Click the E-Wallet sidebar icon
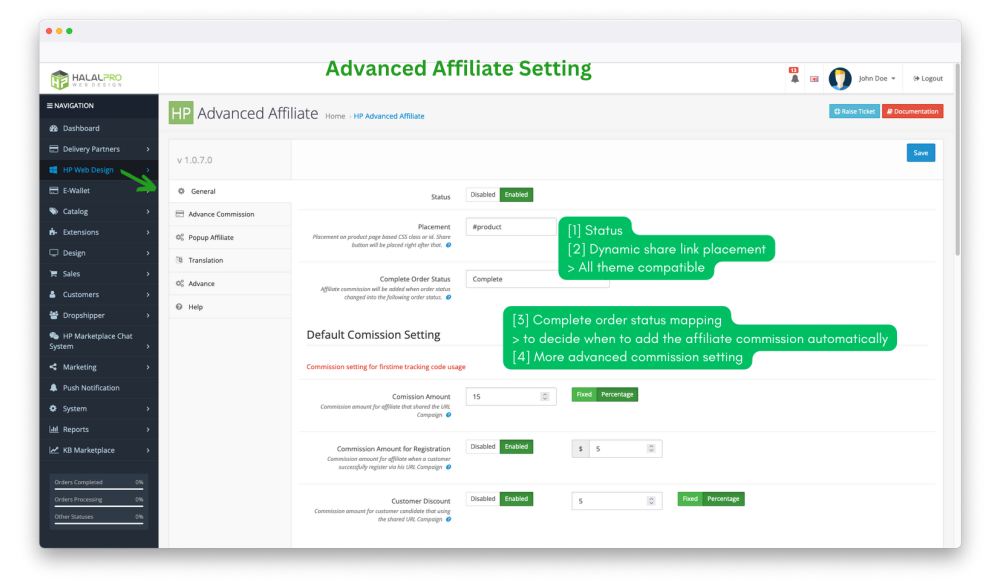The width and height of the screenshot is (1000, 585). [54, 190]
